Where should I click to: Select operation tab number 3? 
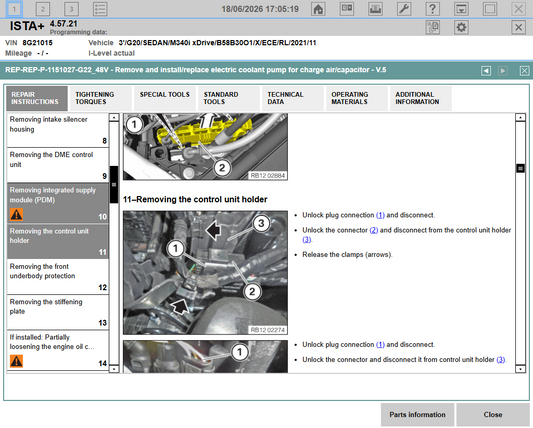(71, 9)
